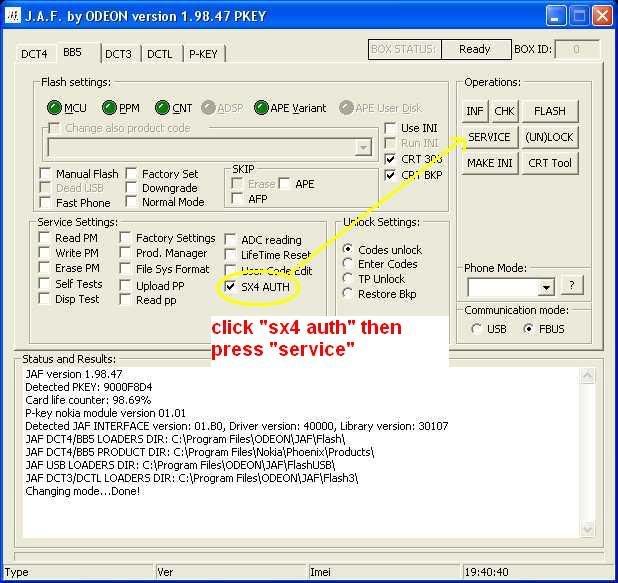Image resolution: width=618 pixels, height=583 pixels.
Task: Select the TP Unlock radio button
Action: click(348, 278)
